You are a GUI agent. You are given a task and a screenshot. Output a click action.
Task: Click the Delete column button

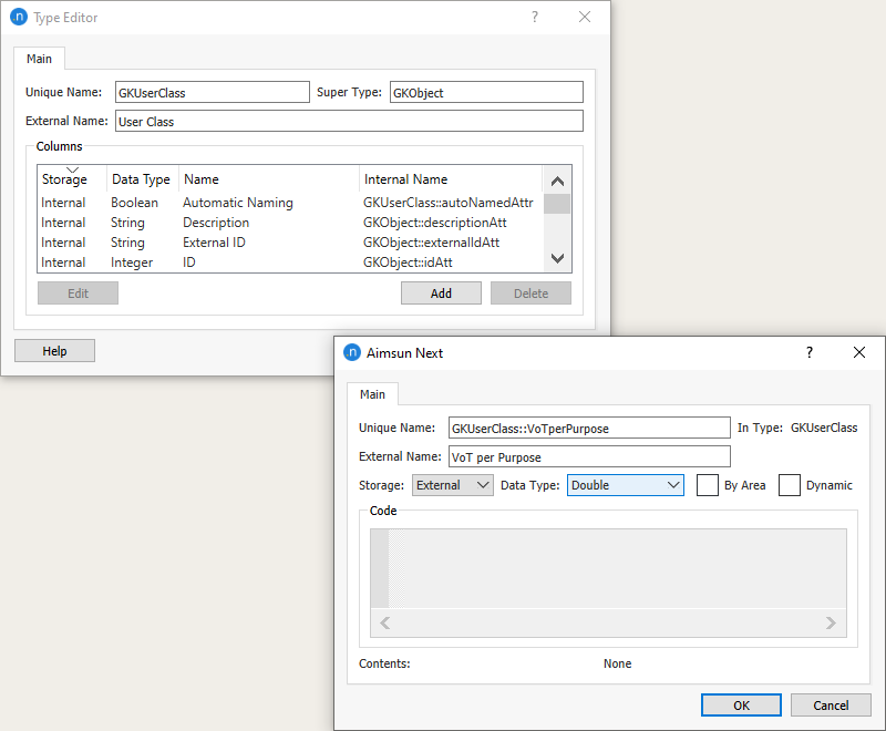(531, 293)
